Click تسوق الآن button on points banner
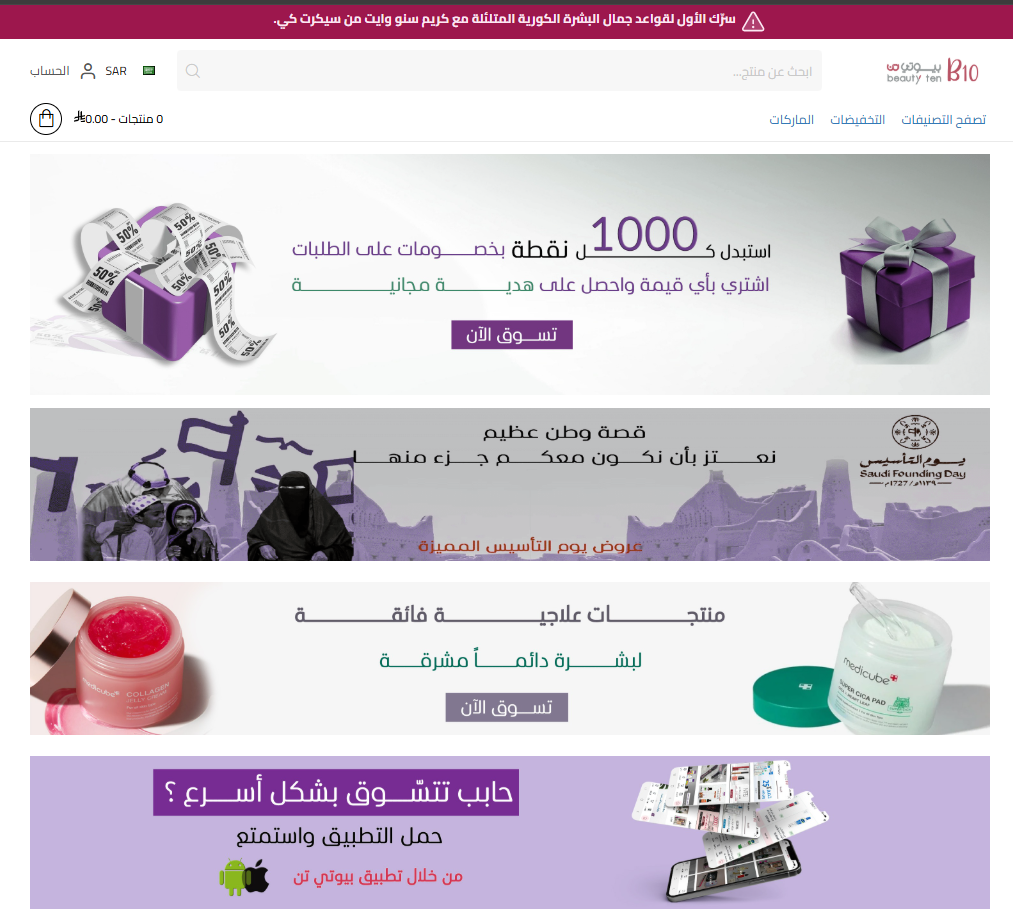Image resolution: width=1013 pixels, height=911 pixels. 512,335
